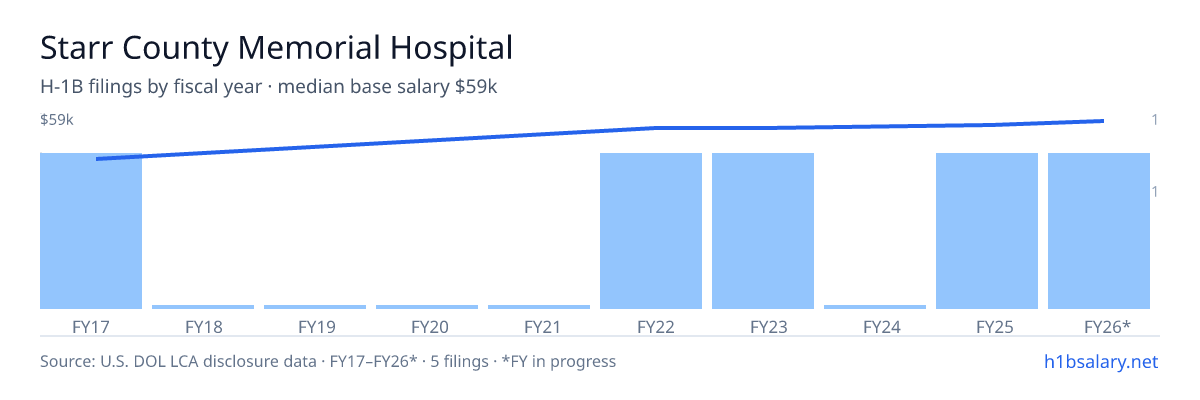The image size is (1200, 400).
Task: Click the FY22 filings bar
Action: point(651,231)
